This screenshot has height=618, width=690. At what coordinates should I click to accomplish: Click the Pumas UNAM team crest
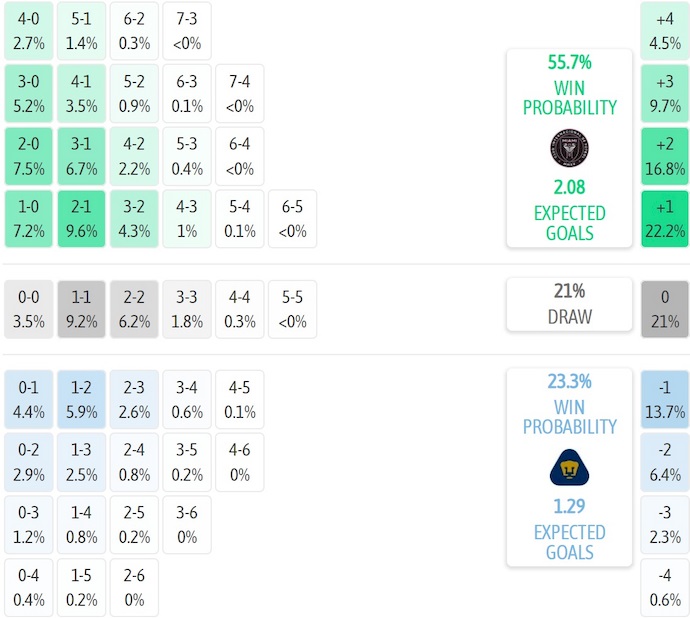click(569, 467)
